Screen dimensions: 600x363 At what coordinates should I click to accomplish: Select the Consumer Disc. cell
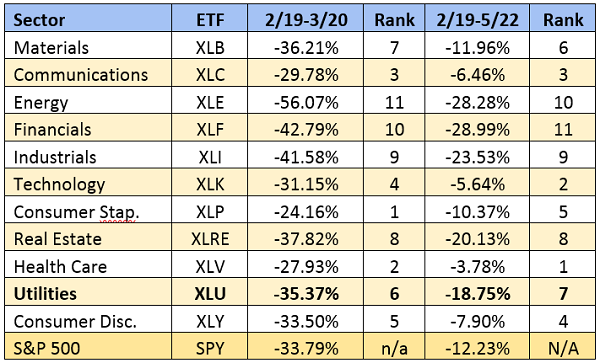pyautogui.click(x=88, y=319)
